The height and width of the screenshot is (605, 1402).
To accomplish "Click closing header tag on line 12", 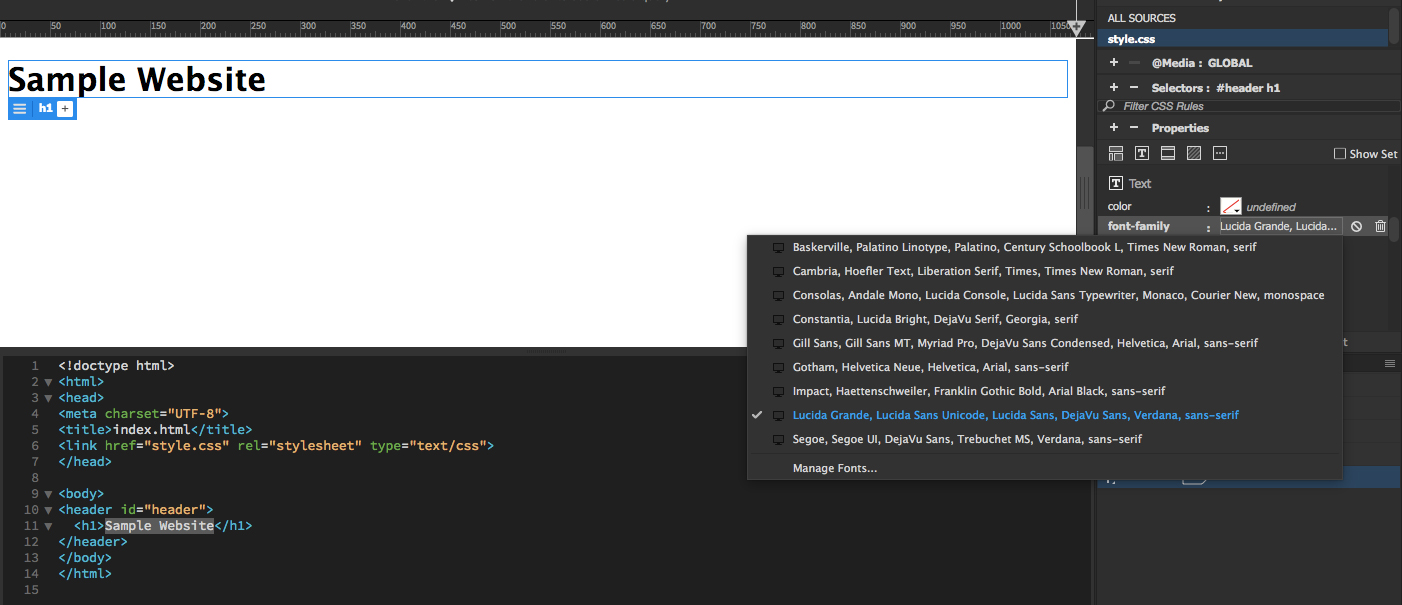I will [x=93, y=542].
